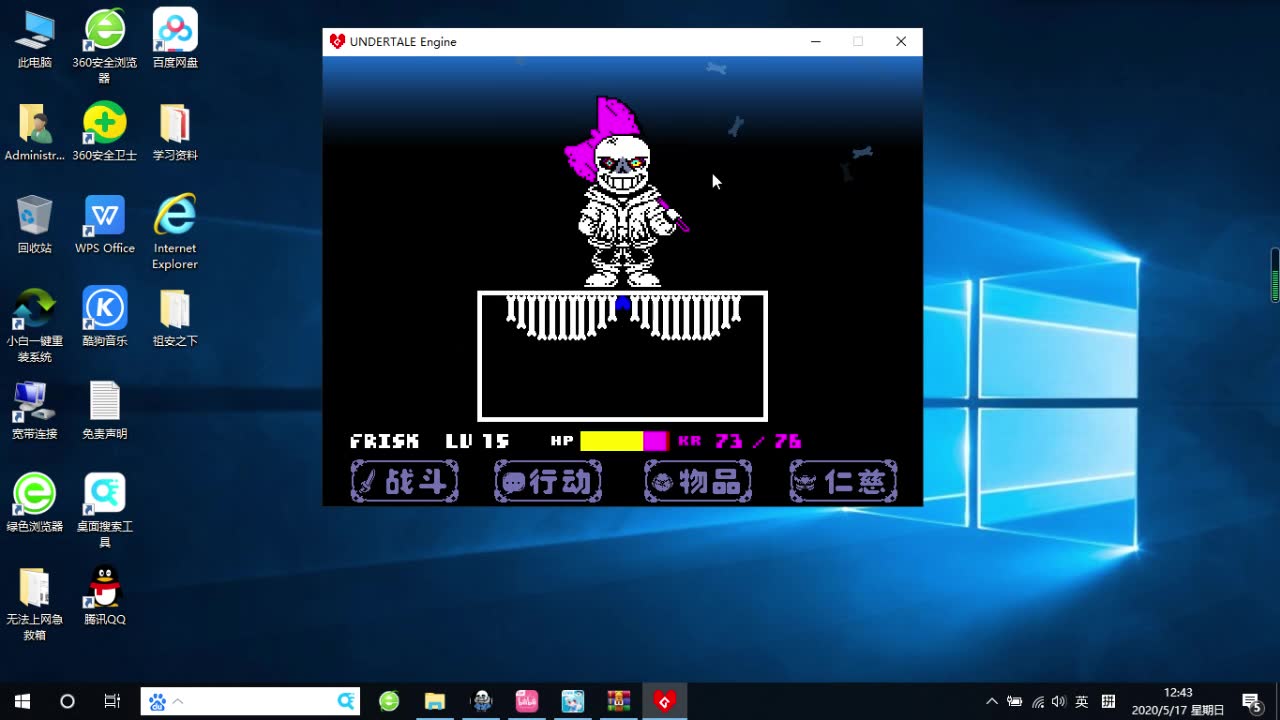This screenshot has height=720, width=1280.
Task: Open the 无法上网急救箱 folder icon
Action: pyautogui.click(x=35, y=604)
